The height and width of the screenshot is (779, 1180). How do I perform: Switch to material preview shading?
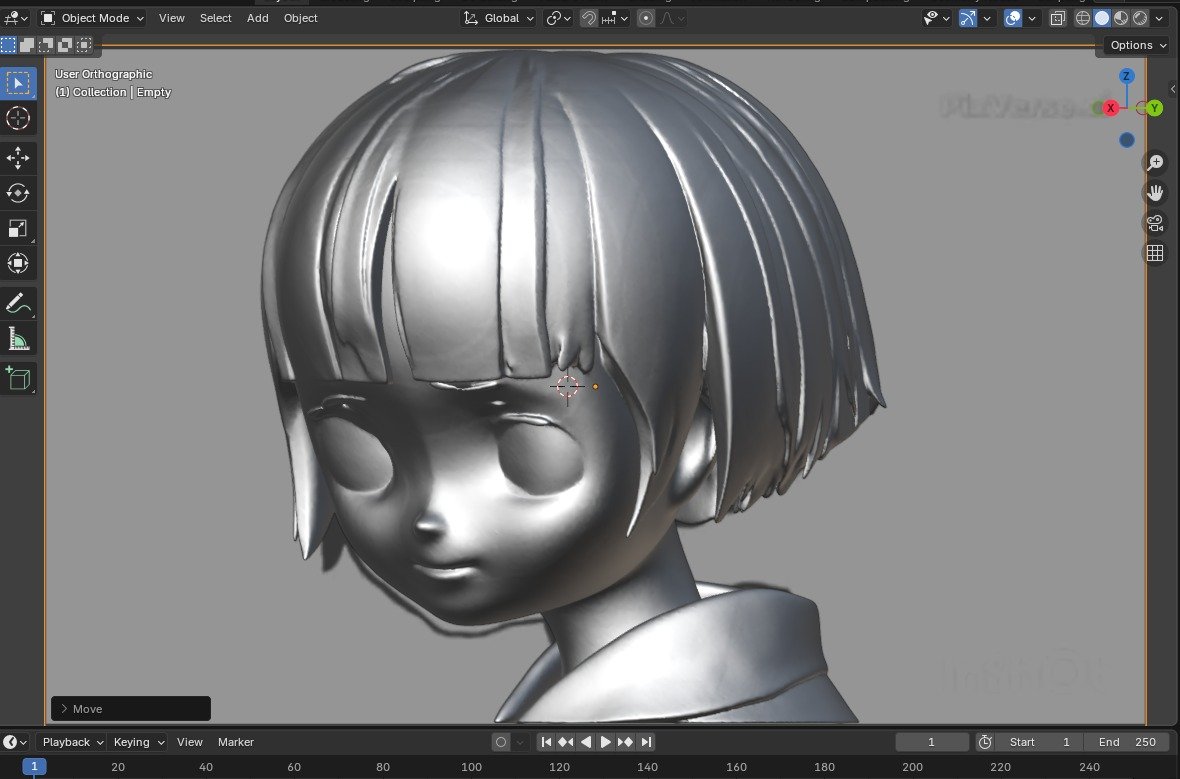coord(1121,18)
